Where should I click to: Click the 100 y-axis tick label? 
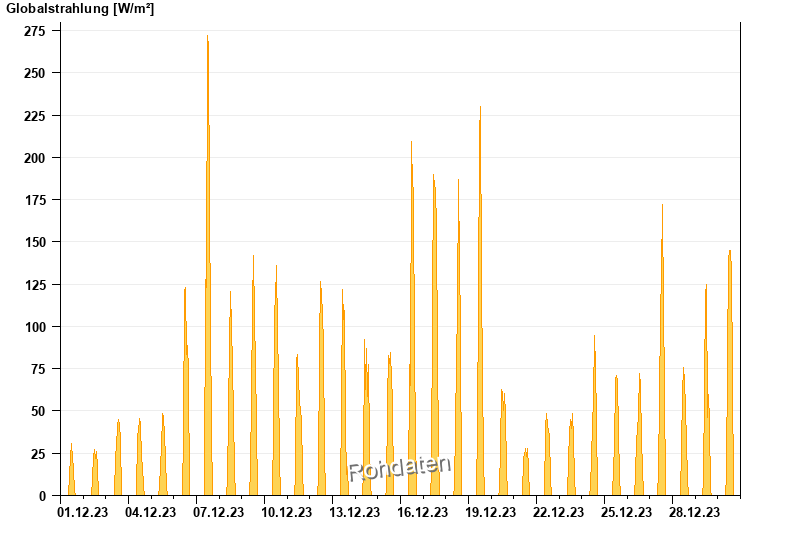(x=35, y=327)
